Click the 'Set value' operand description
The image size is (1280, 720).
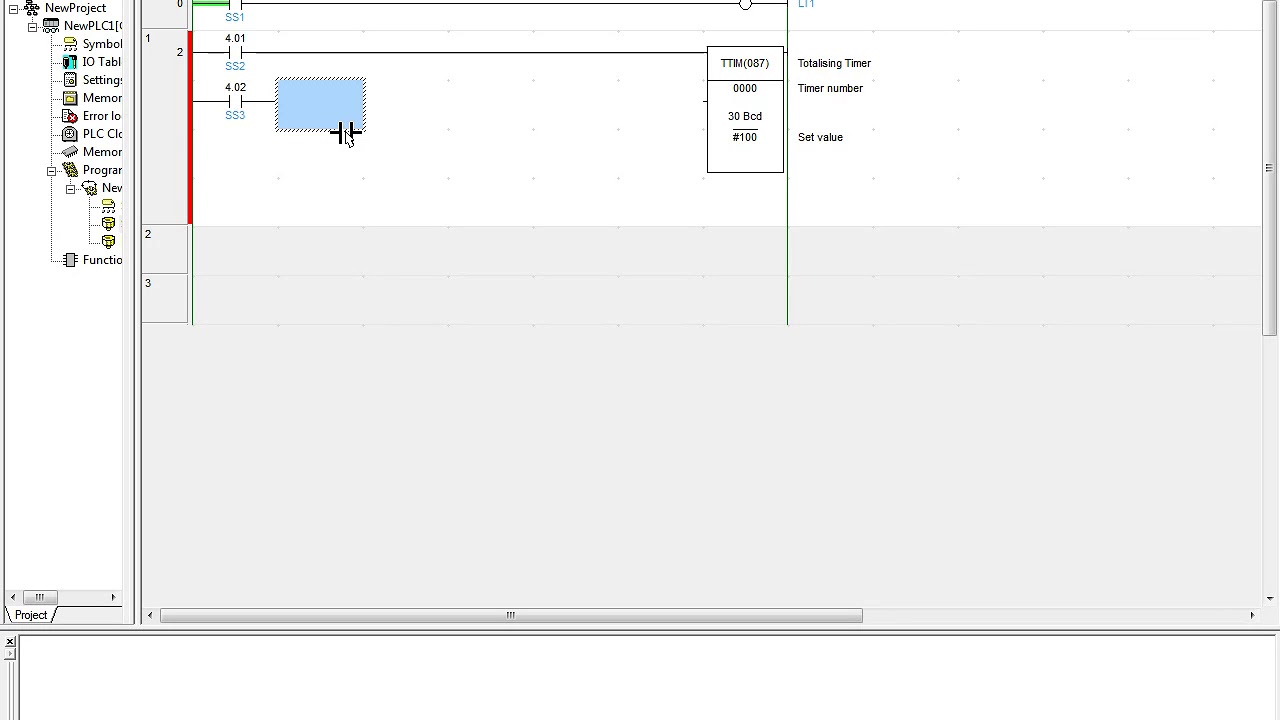coord(820,137)
